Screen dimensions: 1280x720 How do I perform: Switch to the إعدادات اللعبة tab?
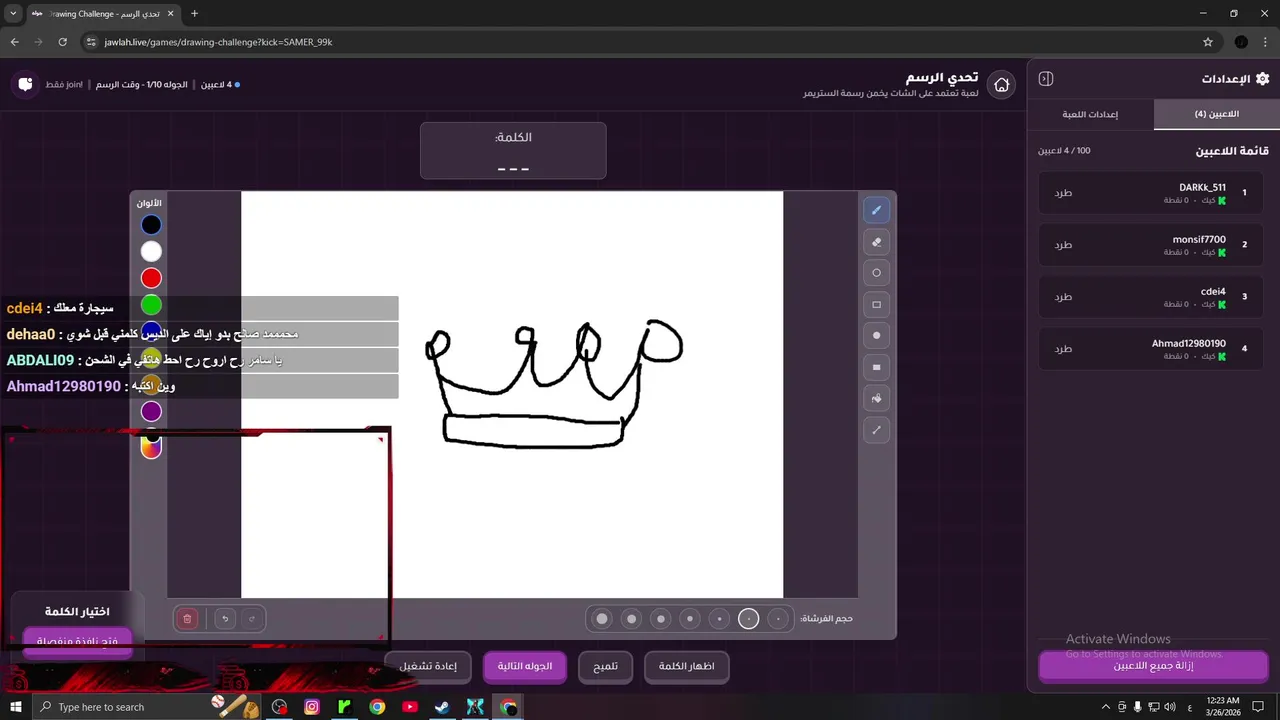click(x=1090, y=114)
